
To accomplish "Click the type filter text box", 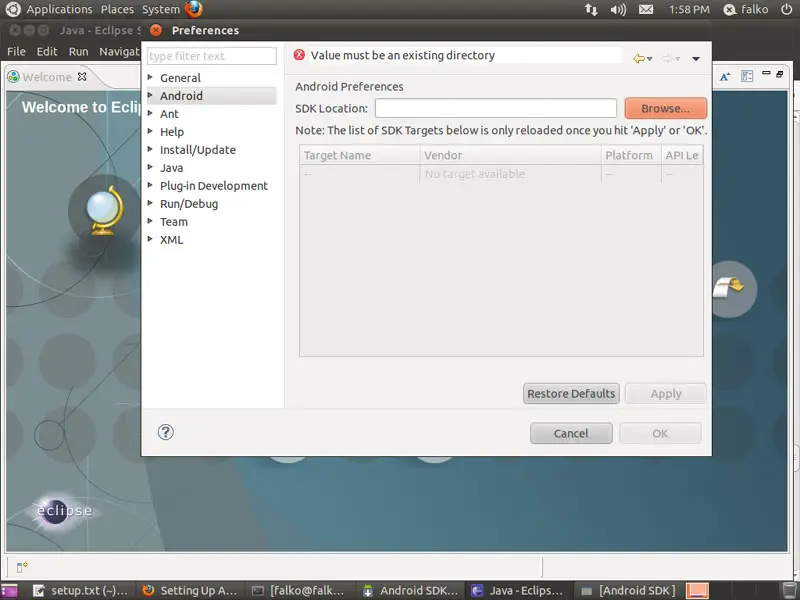I will pos(212,56).
